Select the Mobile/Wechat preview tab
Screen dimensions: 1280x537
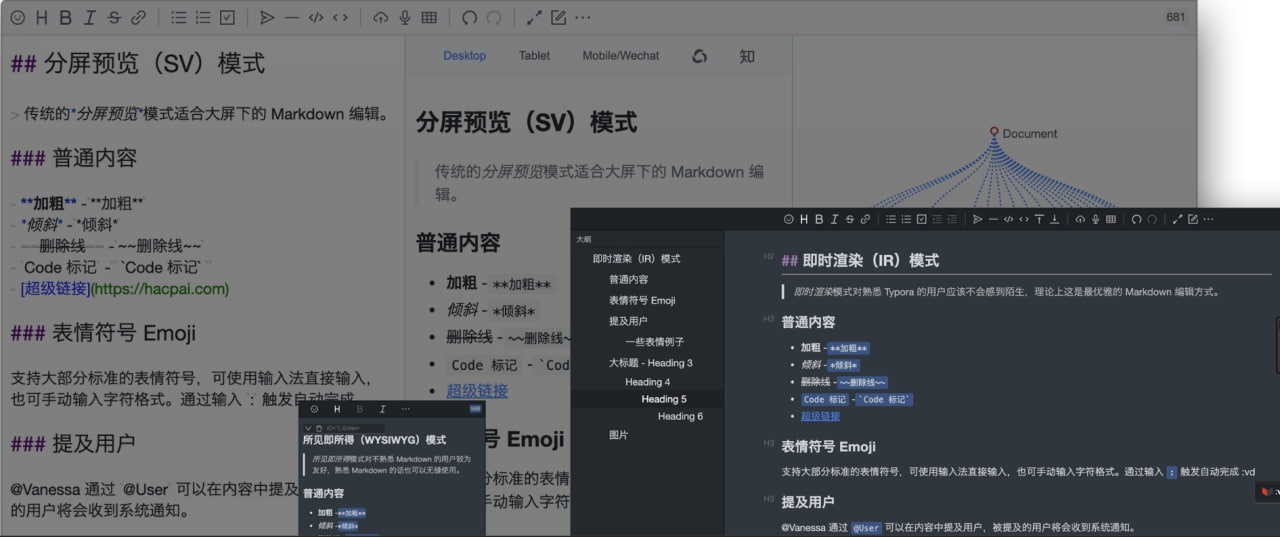coord(620,56)
